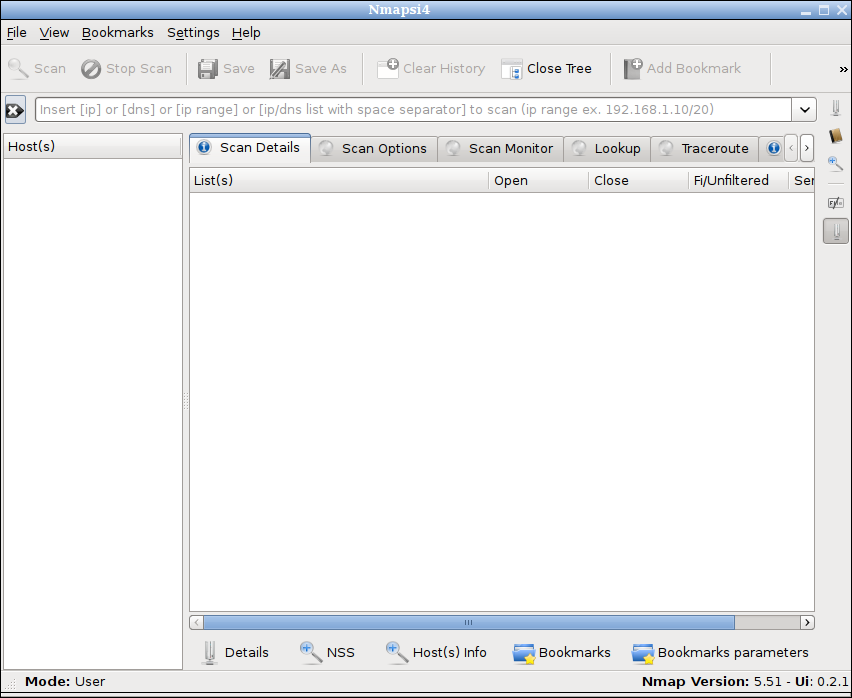This screenshot has width=852, height=698.
Task: Open the host address history dropdown
Action: [x=805, y=110]
